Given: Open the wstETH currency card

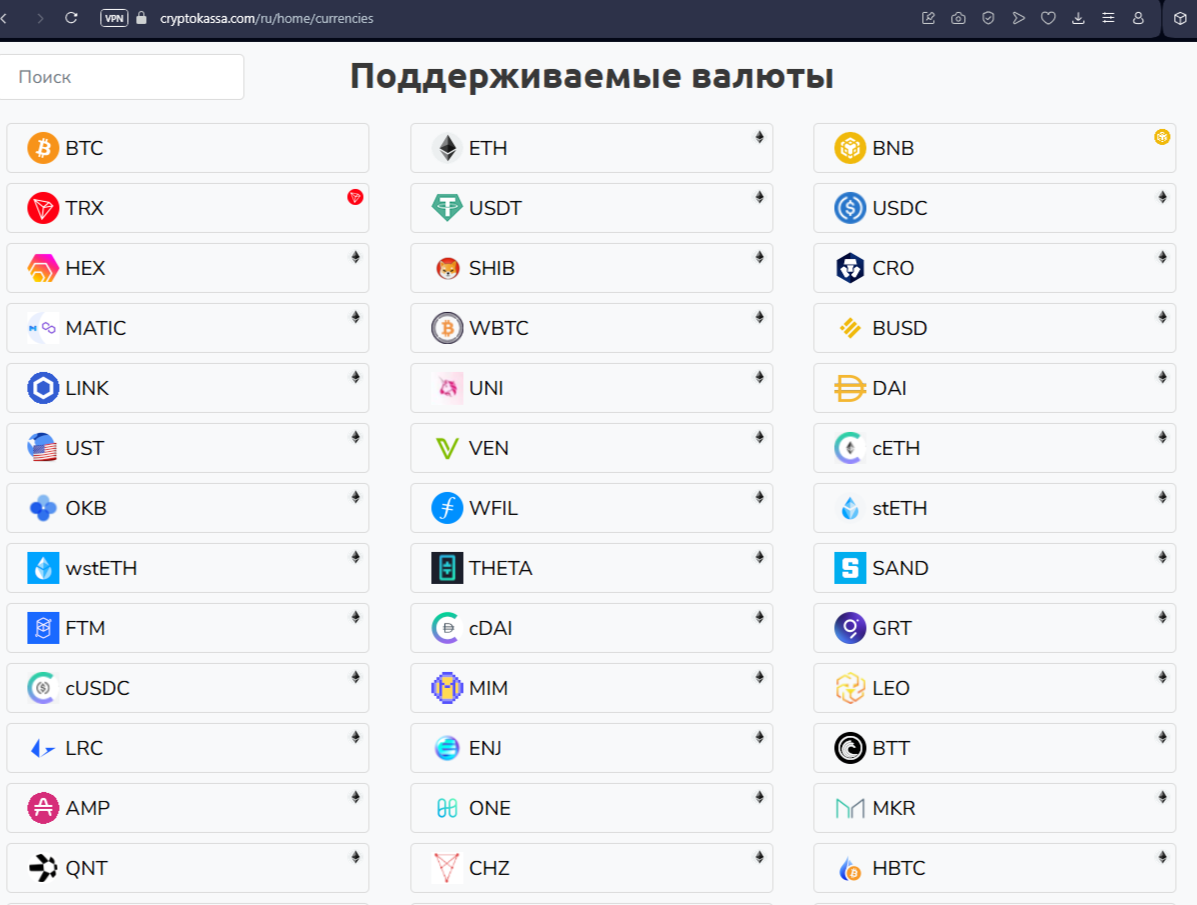Looking at the screenshot, I should [x=188, y=568].
